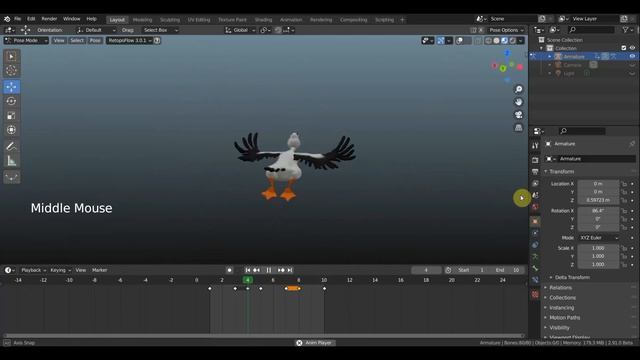Click the viewport zoom magnifier icon
This screenshot has width=640, height=360.
pos(518,89)
